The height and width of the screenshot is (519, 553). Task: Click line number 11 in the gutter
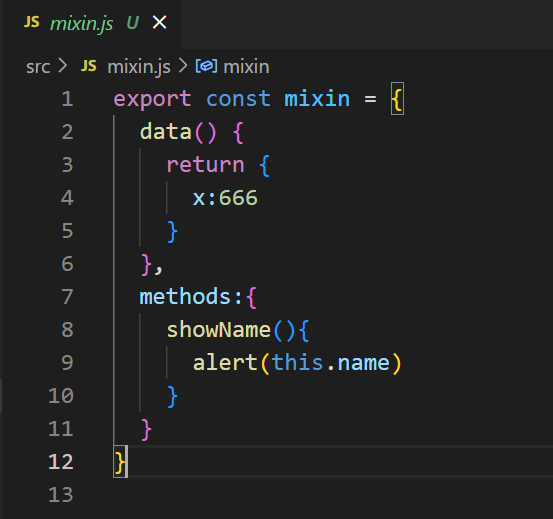click(61, 428)
